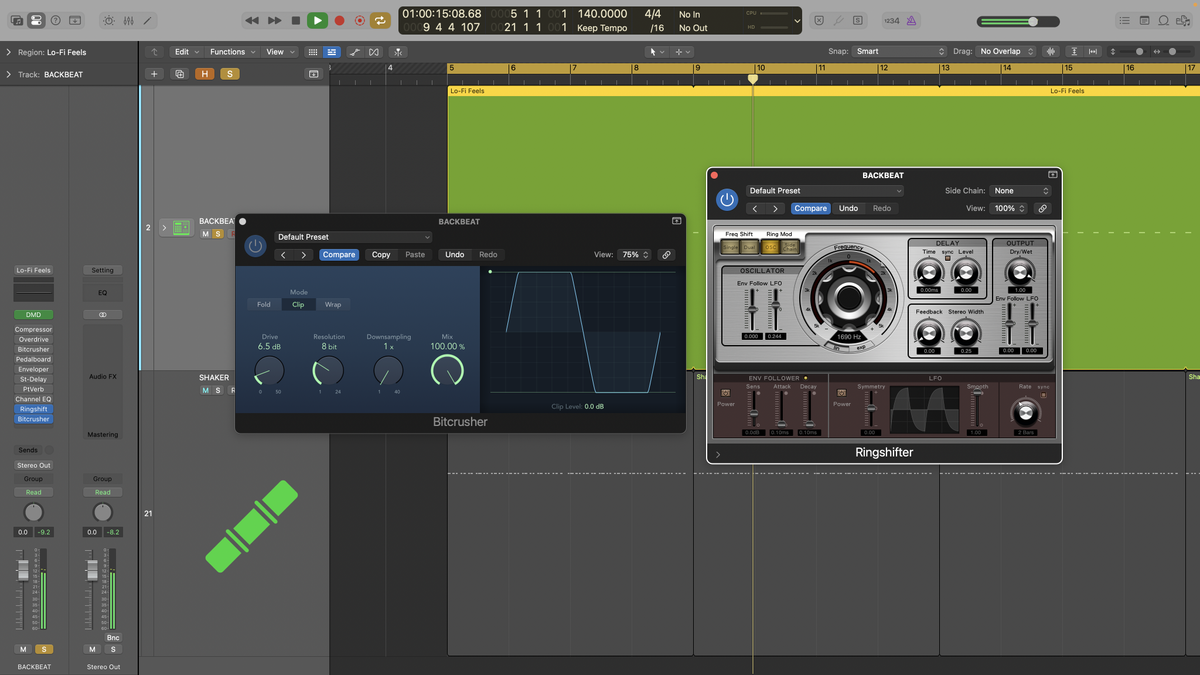Open the List Editors icon

coord(1125,20)
